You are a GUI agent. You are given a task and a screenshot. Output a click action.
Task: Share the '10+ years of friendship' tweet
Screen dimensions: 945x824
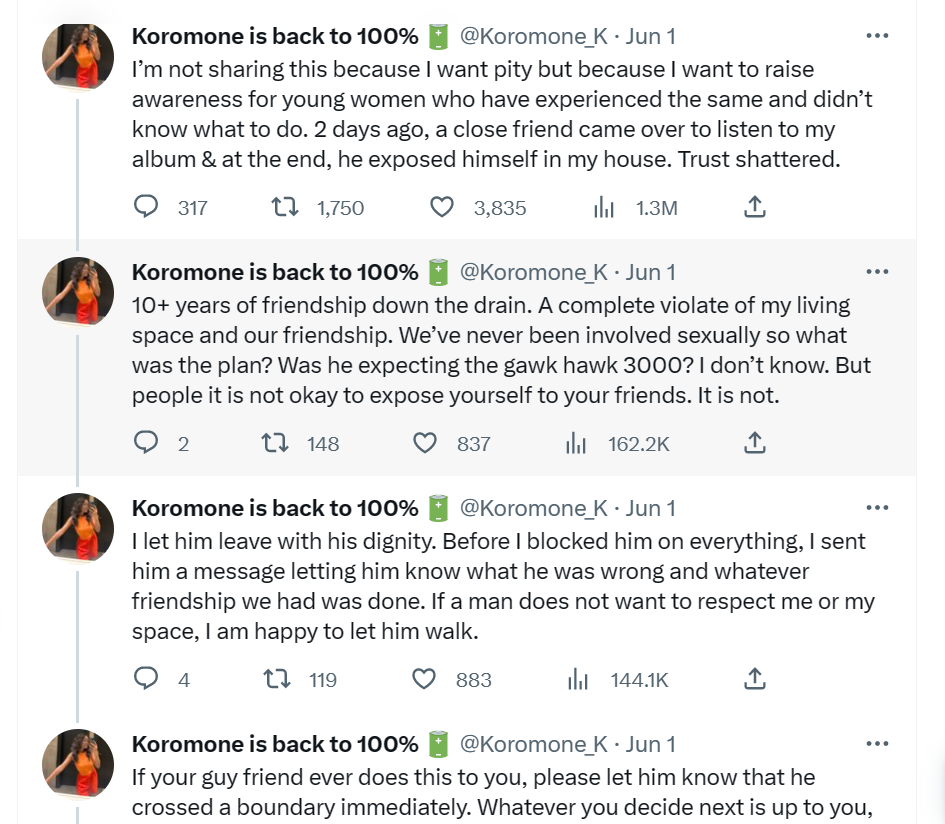pyautogui.click(x=756, y=443)
